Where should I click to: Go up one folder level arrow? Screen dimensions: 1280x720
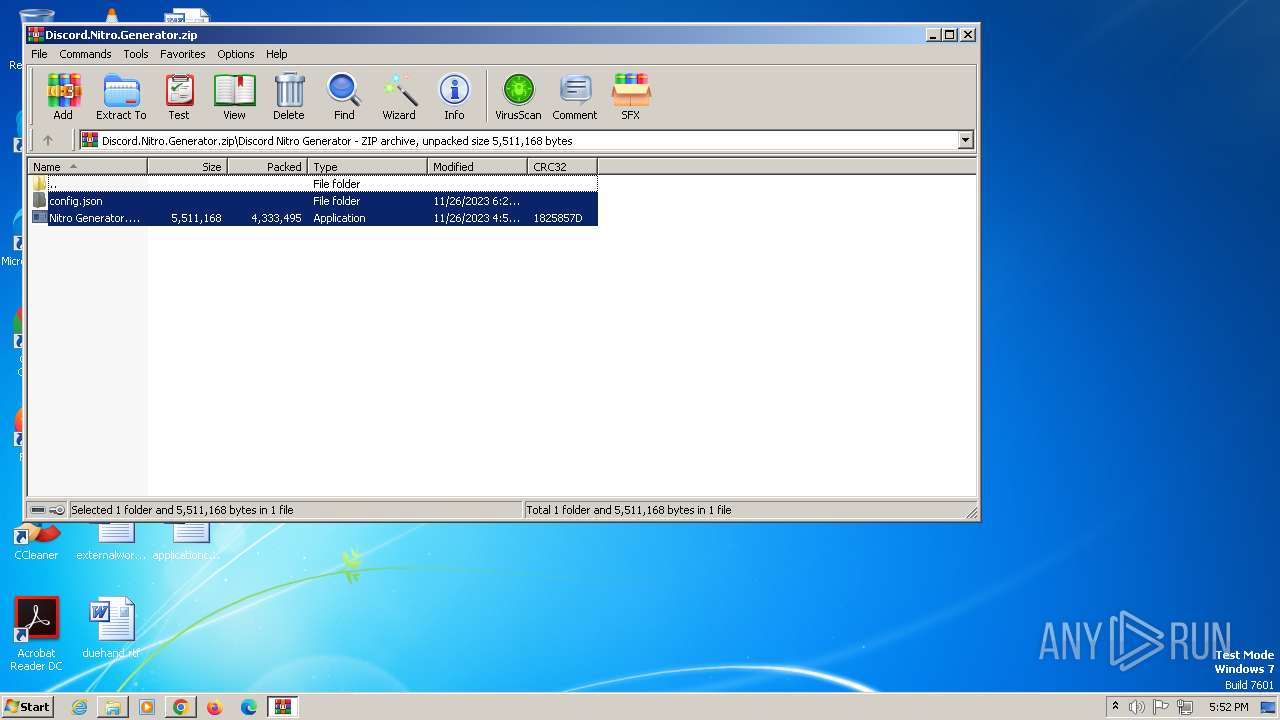[47, 141]
